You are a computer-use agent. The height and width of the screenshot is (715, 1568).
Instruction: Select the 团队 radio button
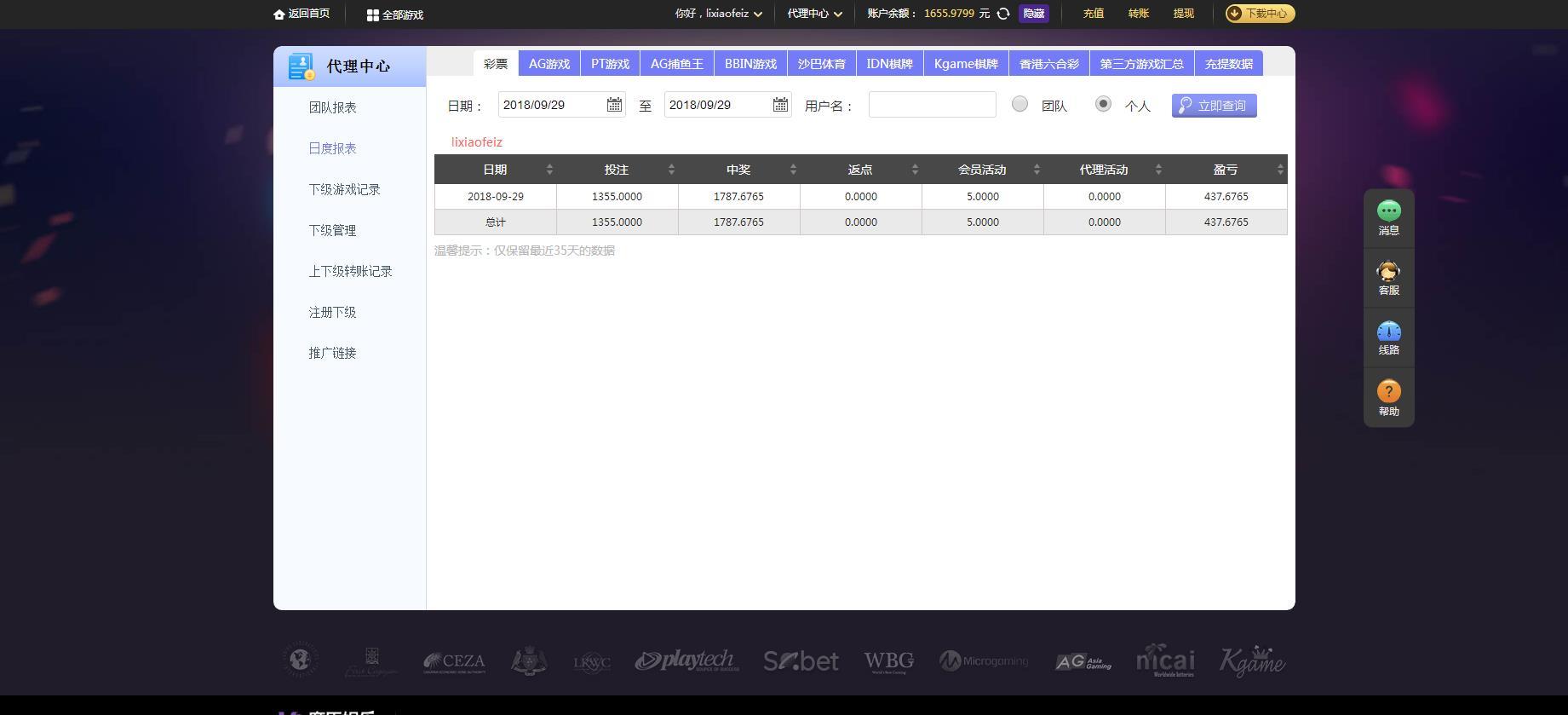click(x=1019, y=104)
